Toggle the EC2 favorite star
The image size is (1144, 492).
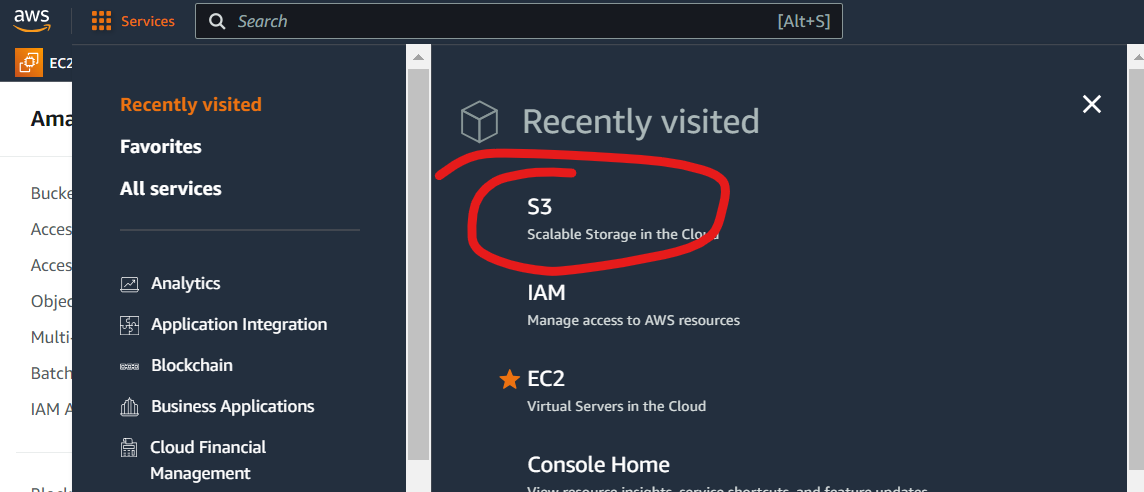(x=509, y=379)
